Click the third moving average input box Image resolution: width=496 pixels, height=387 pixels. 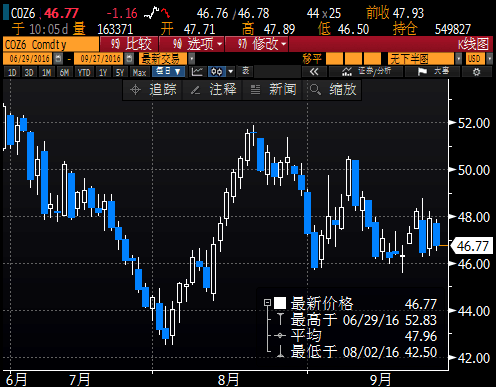[372, 59]
